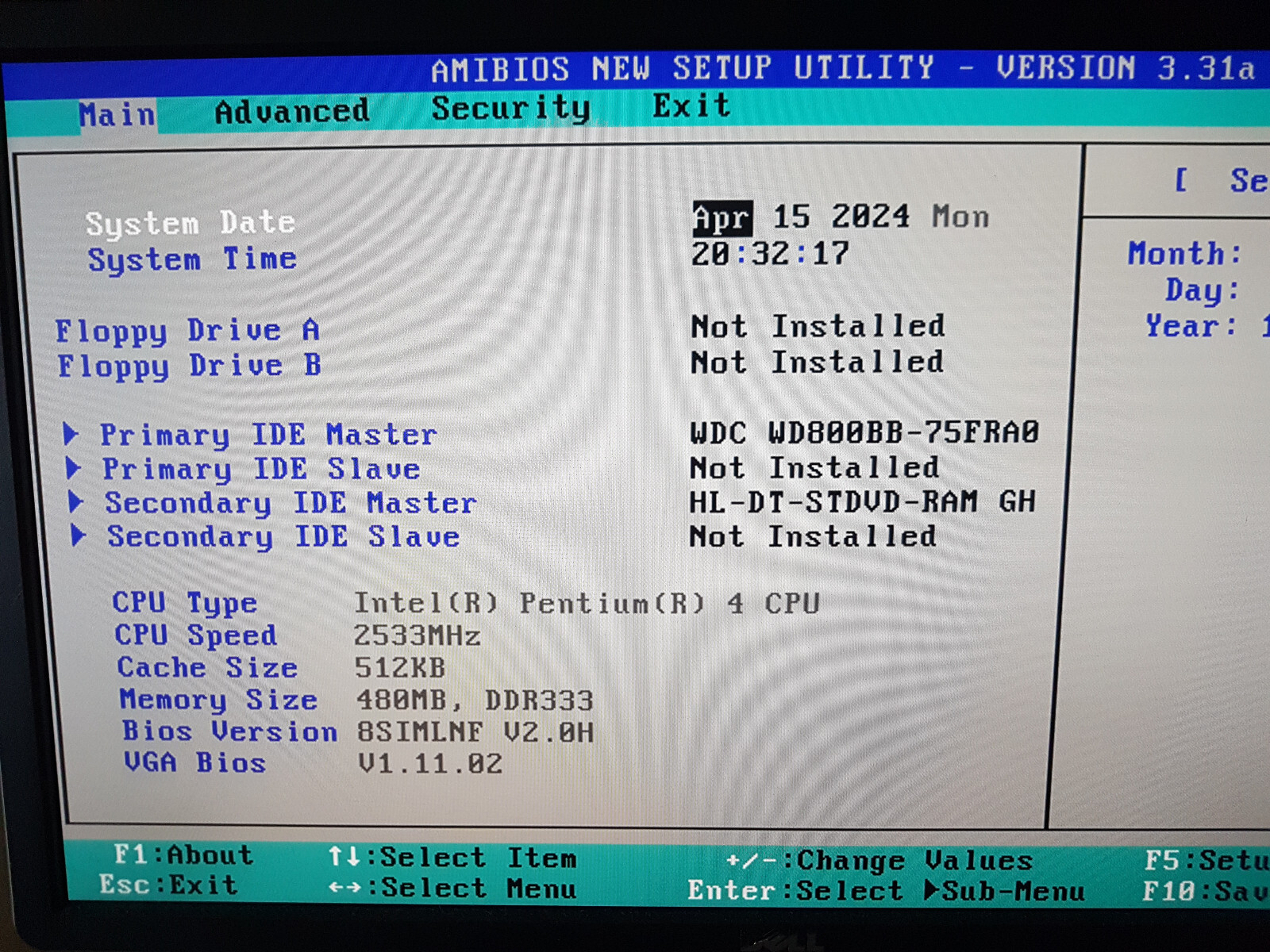Image resolution: width=1270 pixels, height=952 pixels.
Task: Click Esc:Exit in the help bar
Action: coord(168,885)
